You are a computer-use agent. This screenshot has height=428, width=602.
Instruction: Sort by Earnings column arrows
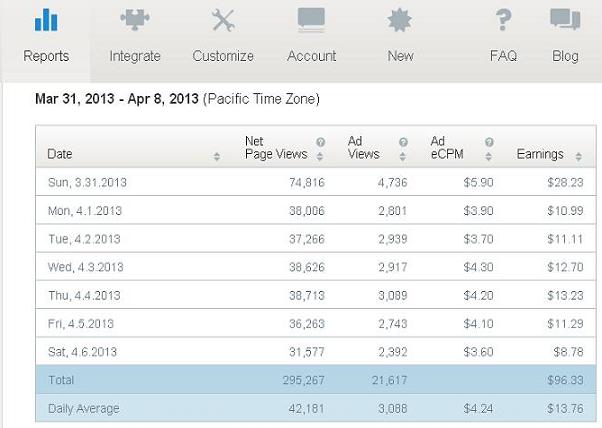coord(579,156)
